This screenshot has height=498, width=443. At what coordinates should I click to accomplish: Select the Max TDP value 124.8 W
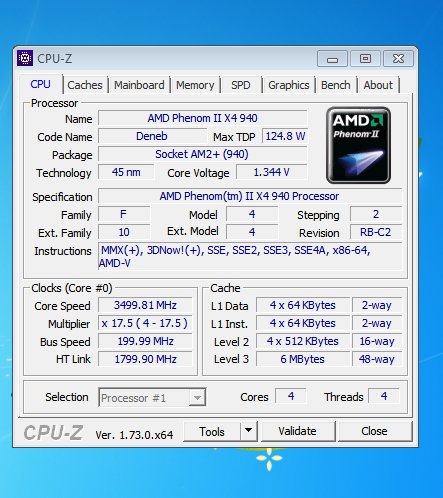click(x=285, y=136)
